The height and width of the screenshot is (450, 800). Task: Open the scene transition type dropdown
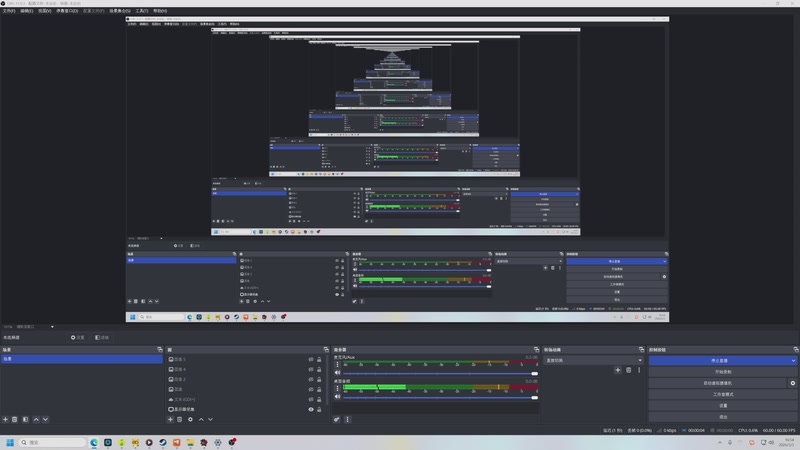[593, 360]
